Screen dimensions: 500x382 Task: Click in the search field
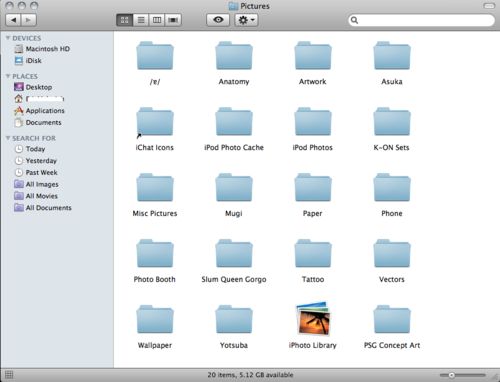click(421, 20)
